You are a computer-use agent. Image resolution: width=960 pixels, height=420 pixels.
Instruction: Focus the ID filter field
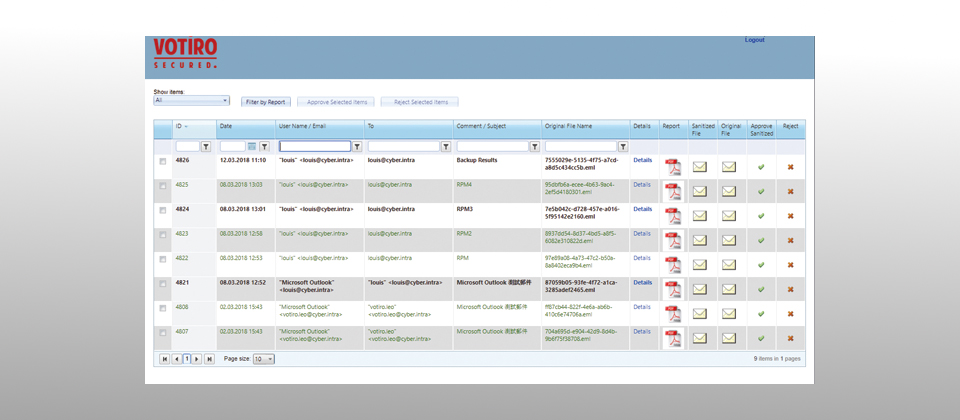187,147
